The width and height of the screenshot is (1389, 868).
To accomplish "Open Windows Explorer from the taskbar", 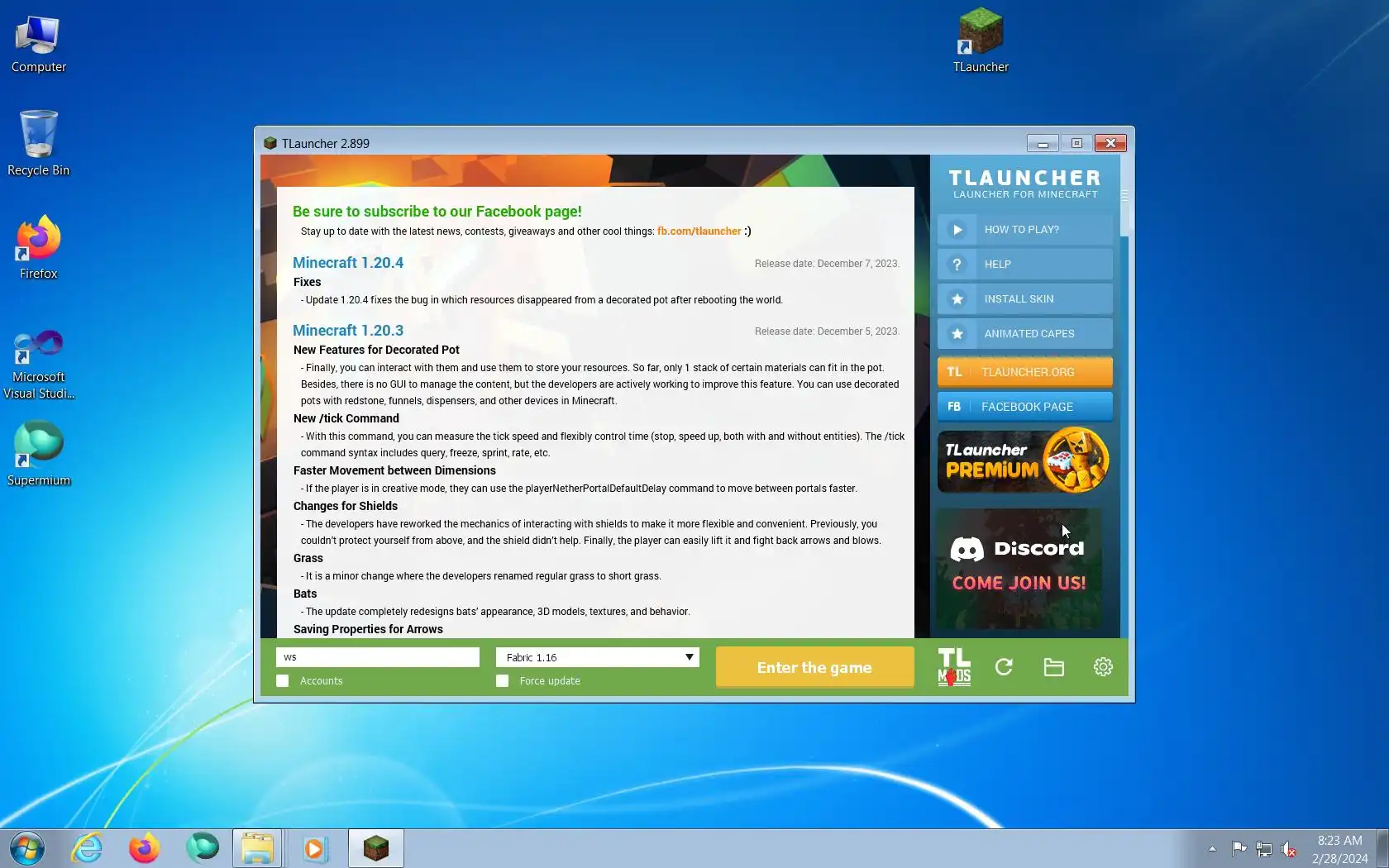I will (257, 848).
